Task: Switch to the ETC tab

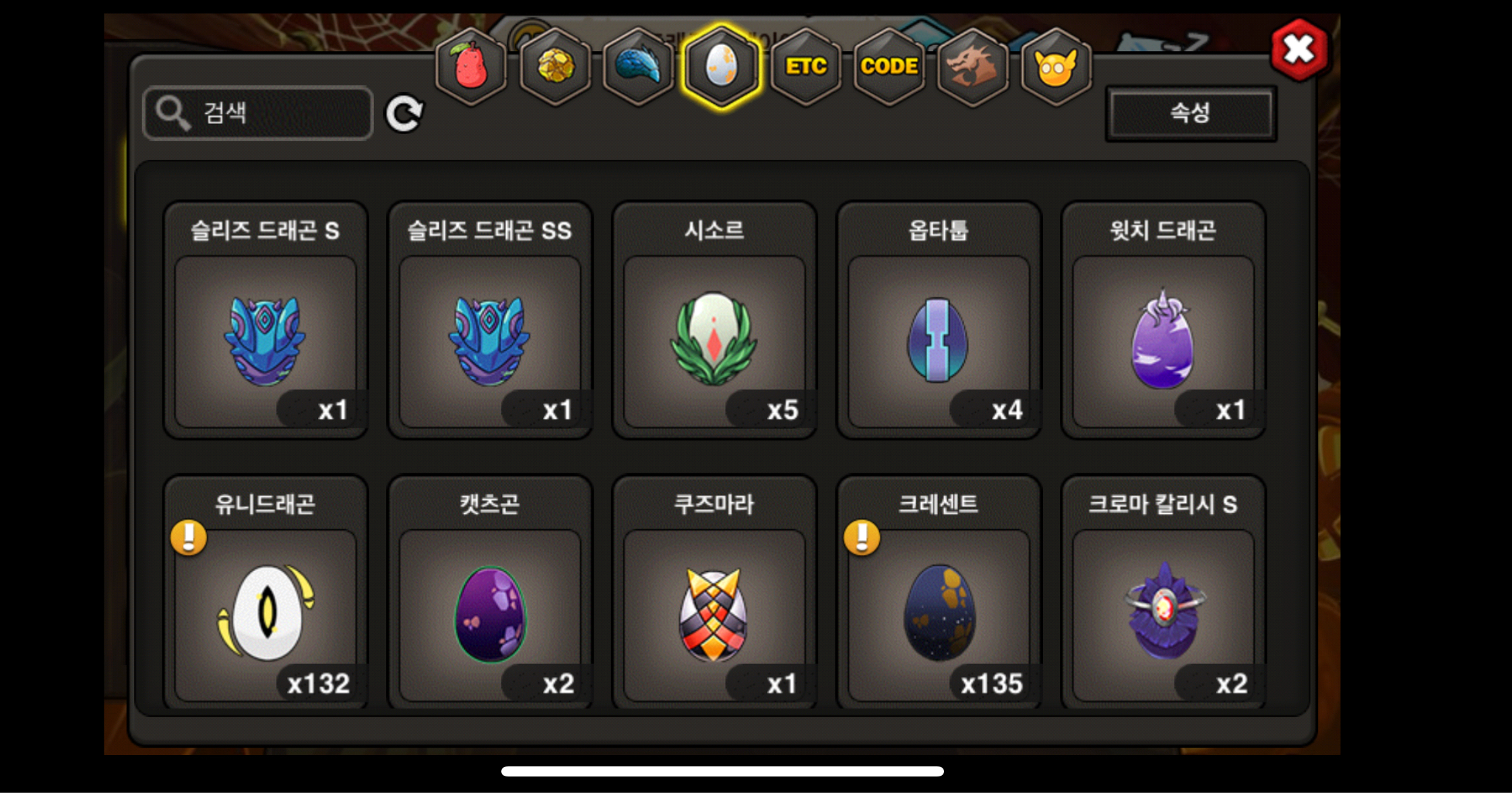Action: (x=805, y=66)
